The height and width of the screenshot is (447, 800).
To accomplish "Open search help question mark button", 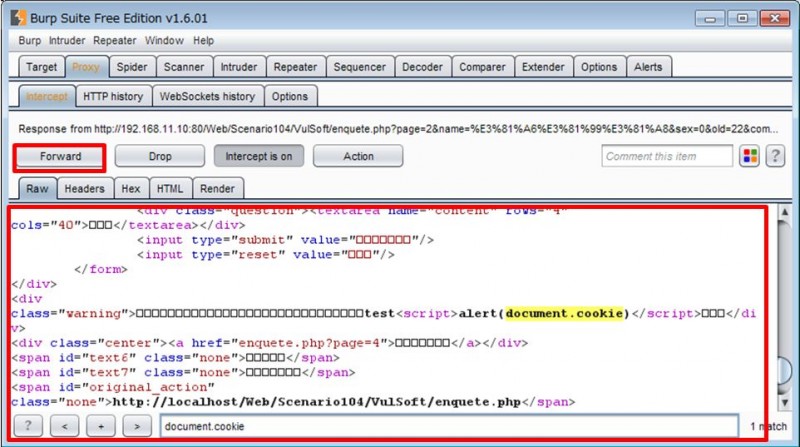I will pyautogui.click(x=28, y=426).
